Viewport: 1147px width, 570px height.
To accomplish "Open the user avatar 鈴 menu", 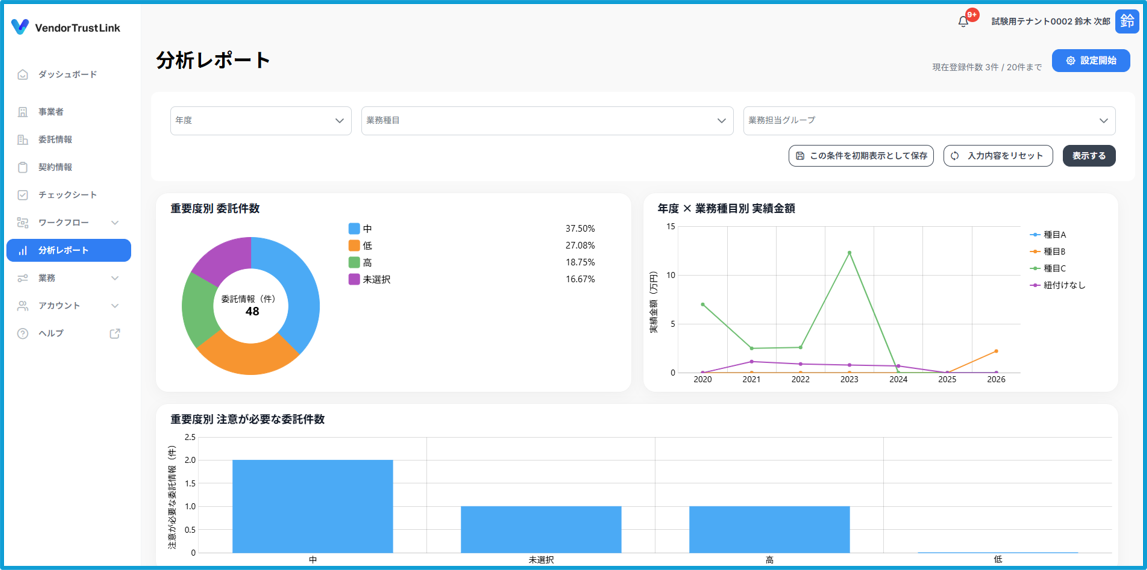I will click(x=1127, y=21).
